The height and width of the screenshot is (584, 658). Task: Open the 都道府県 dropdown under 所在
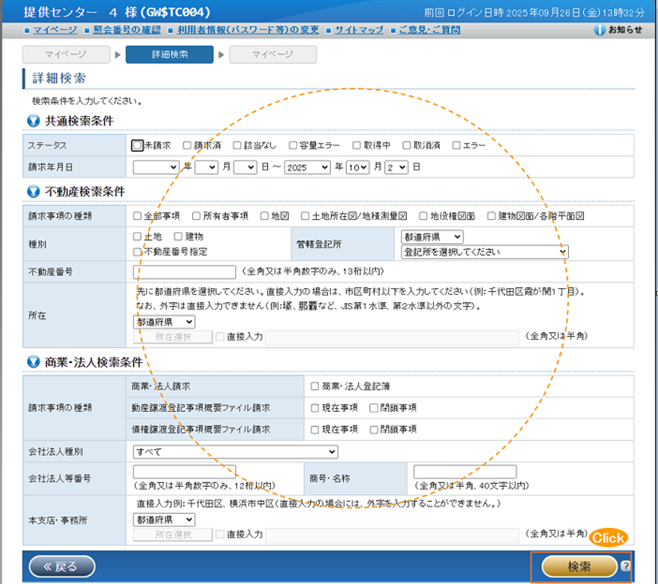[165, 323]
